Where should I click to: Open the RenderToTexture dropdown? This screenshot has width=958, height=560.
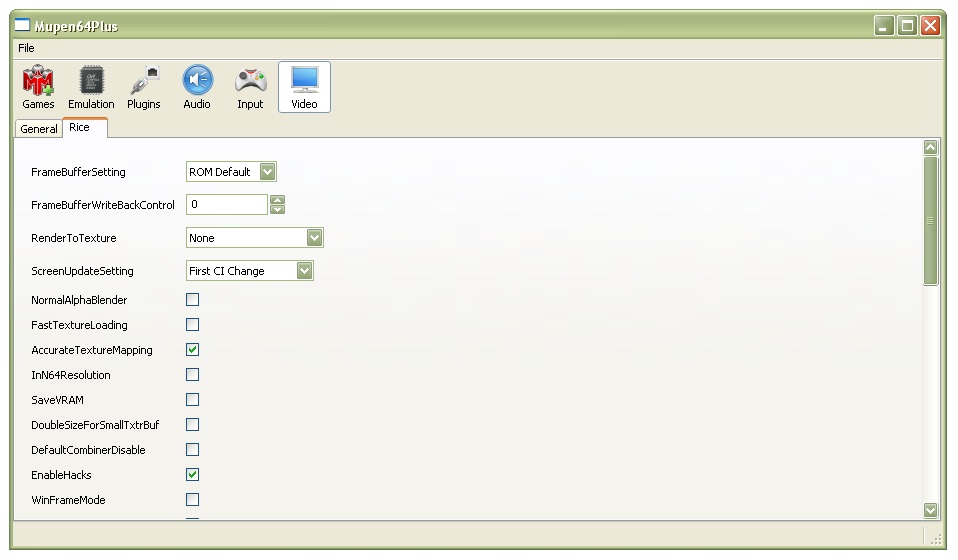254,238
